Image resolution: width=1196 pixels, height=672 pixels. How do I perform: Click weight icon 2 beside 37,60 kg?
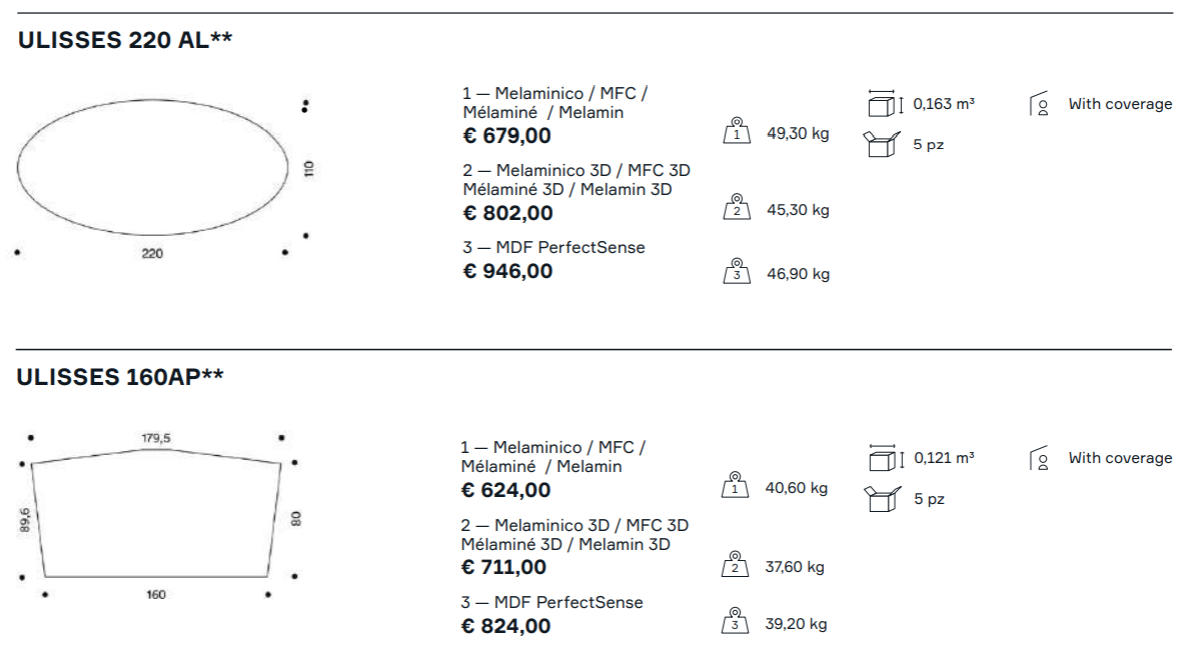point(736,564)
